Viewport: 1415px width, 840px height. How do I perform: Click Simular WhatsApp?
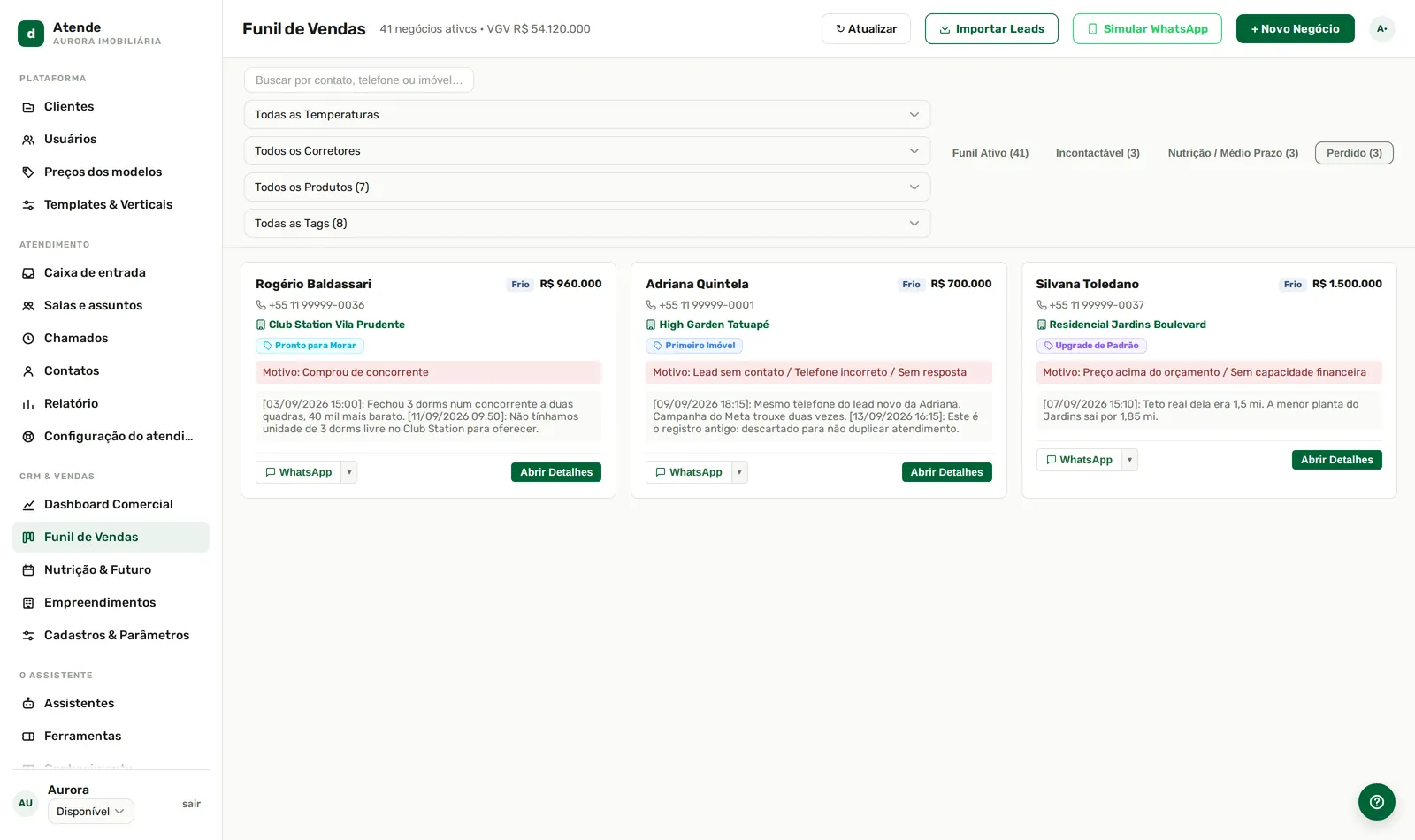tap(1147, 29)
